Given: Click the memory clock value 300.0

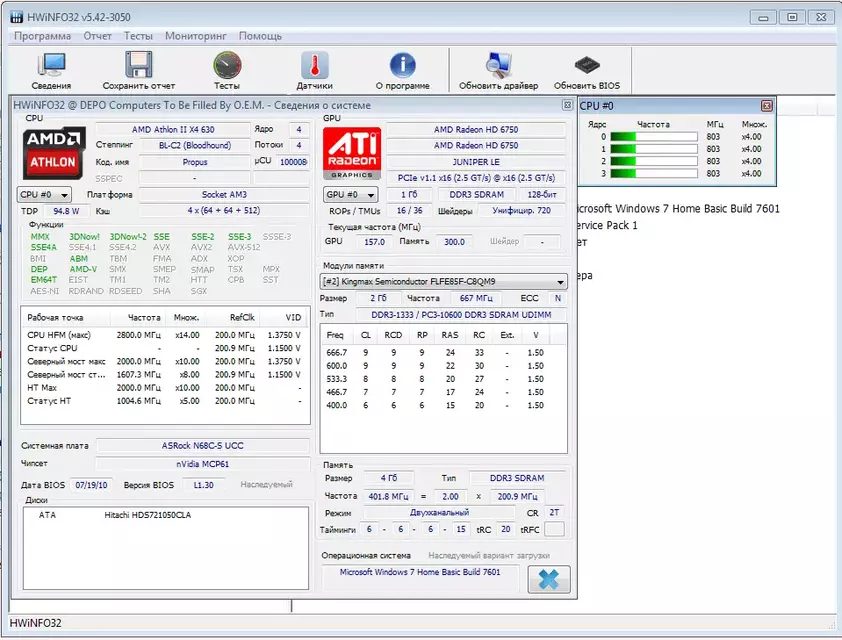Looking at the screenshot, I should pyautogui.click(x=454, y=242).
